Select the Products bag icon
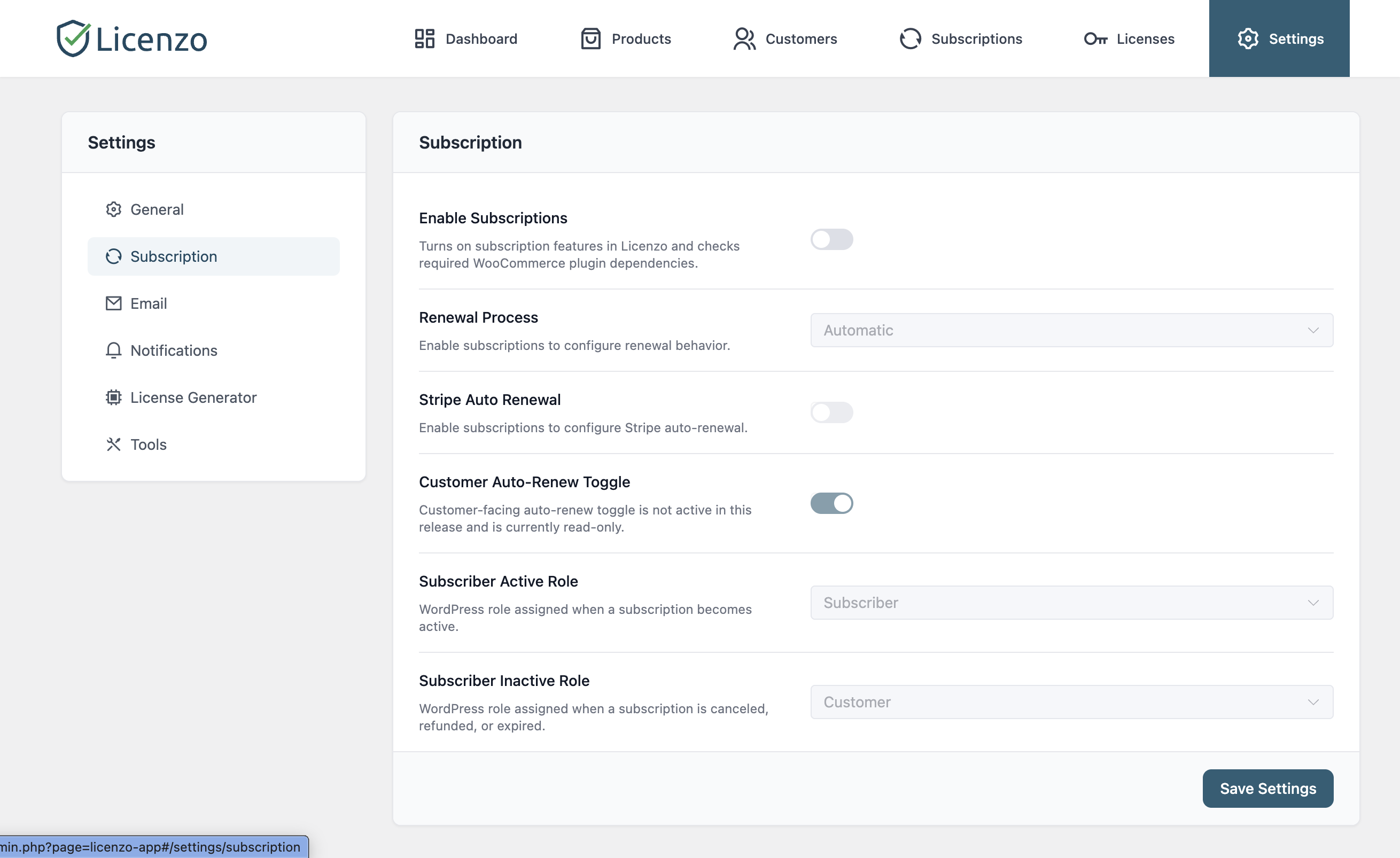Screen dimensions: 1400x858 590,38
